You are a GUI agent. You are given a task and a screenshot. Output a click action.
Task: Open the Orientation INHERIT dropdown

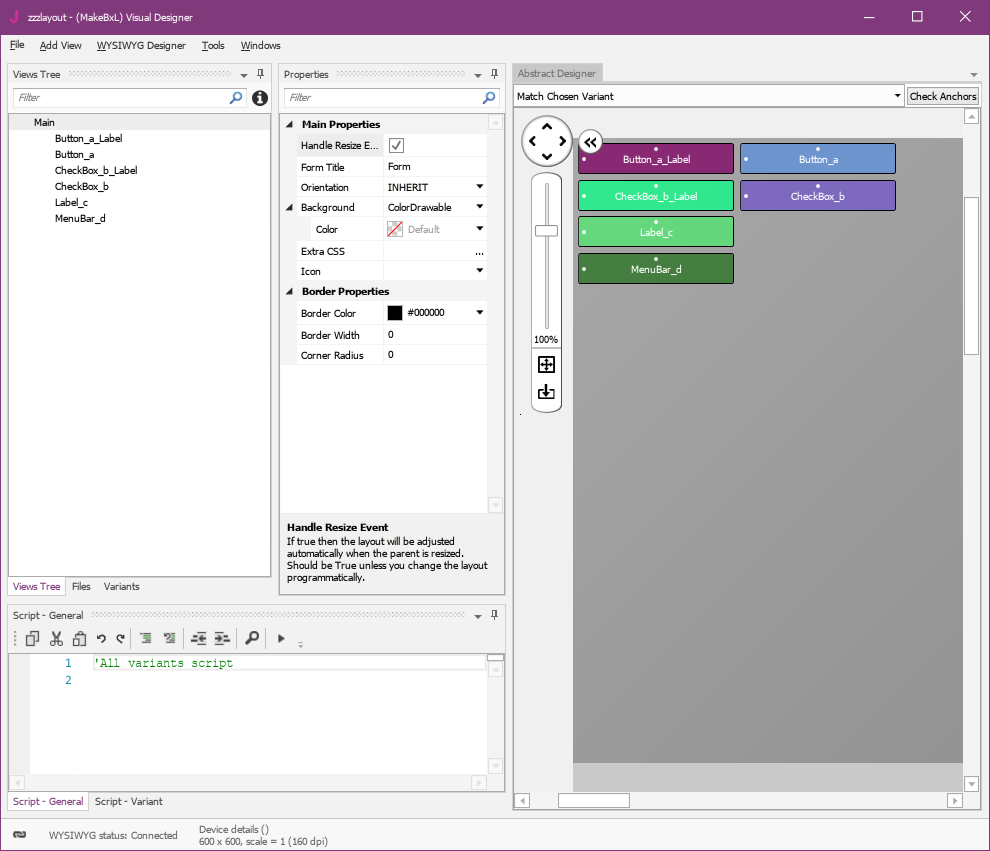[480, 187]
